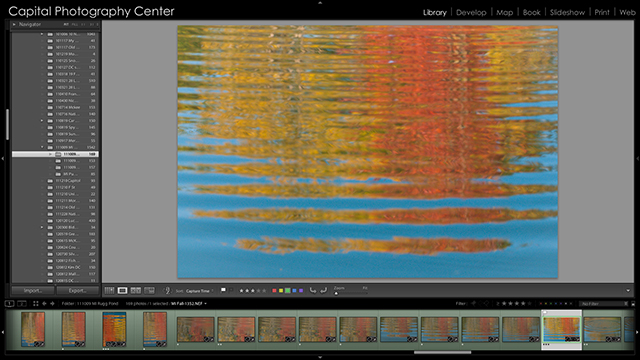Open toolbar content dropdown arrow at right
This screenshot has height=360, width=640.
pos(628,291)
